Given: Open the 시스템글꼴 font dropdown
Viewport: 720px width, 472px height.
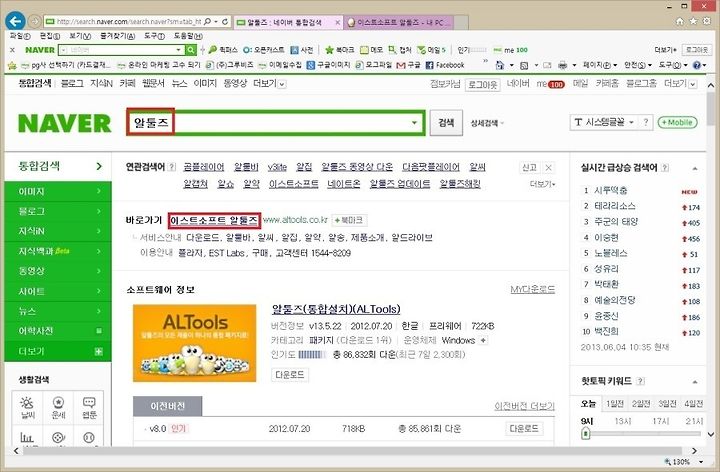Looking at the screenshot, I should point(604,122).
